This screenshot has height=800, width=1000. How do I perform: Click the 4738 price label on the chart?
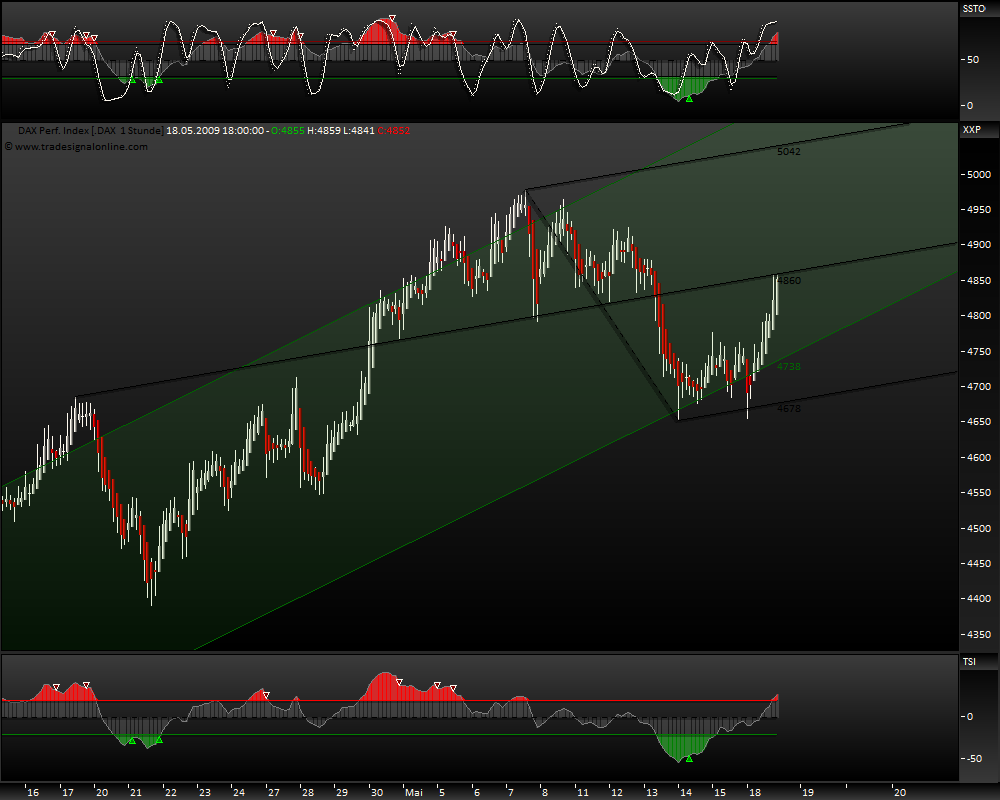pos(789,367)
